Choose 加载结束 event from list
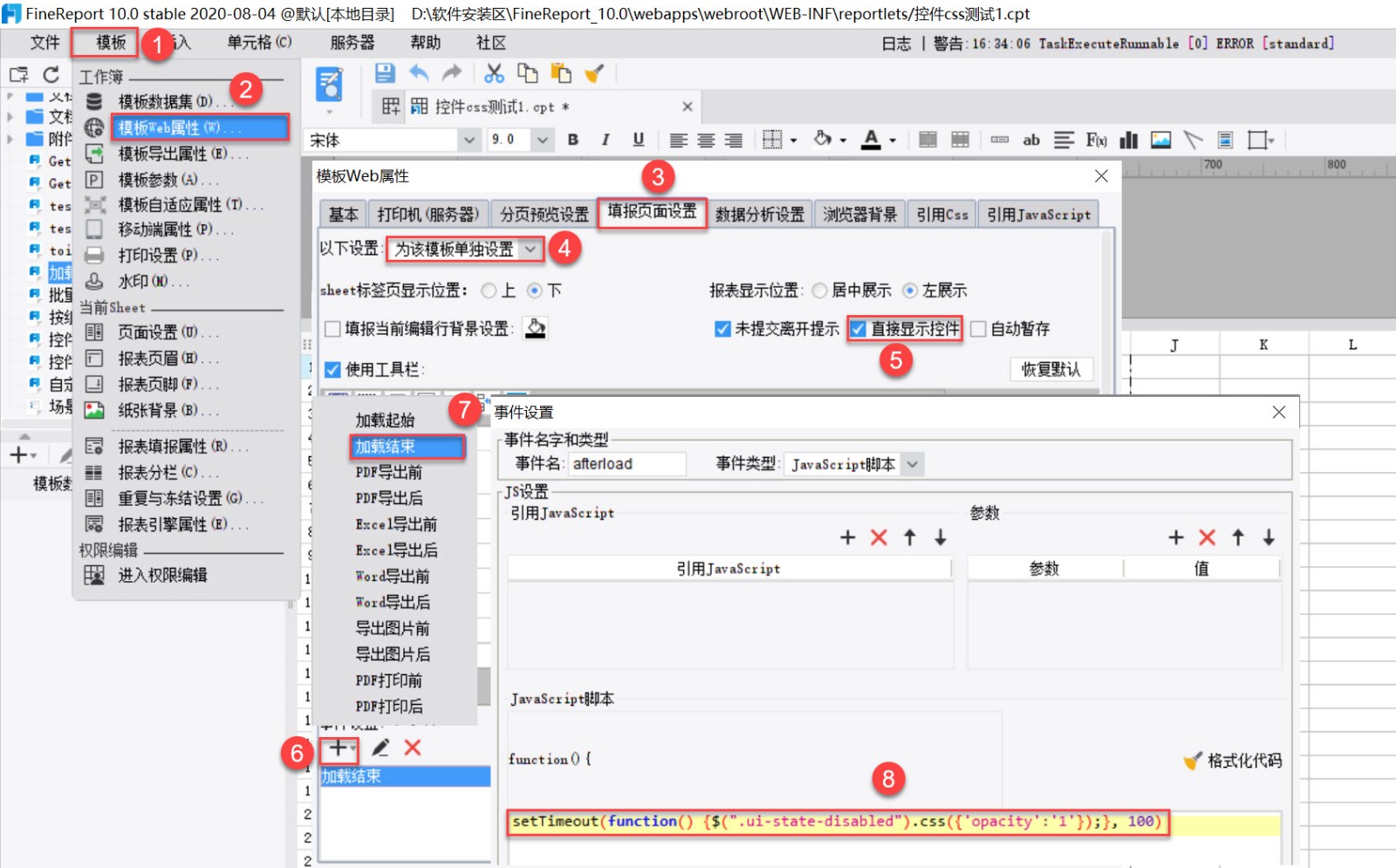 click(x=407, y=447)
